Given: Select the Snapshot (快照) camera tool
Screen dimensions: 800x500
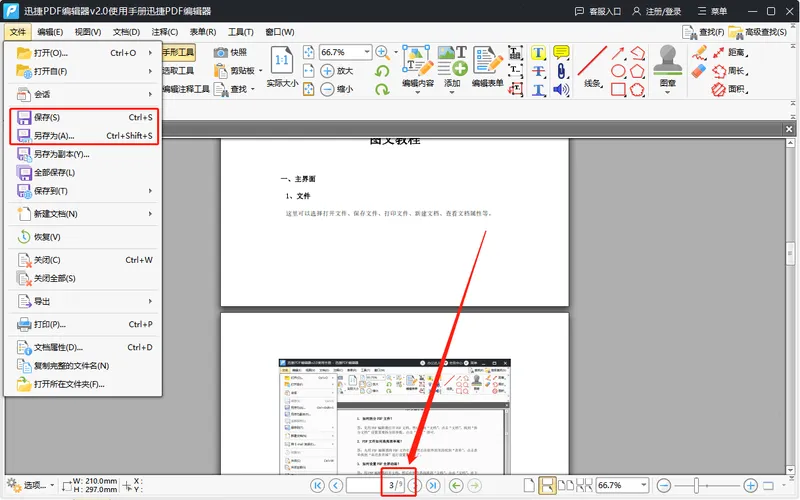Looking at the screenshot, I should 230,52.
